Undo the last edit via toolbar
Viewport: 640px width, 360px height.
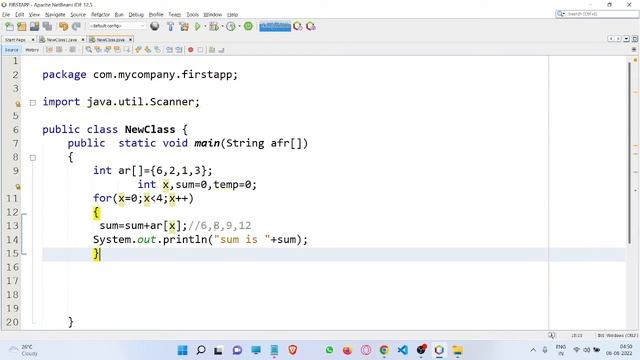click(x=63, y=27)
